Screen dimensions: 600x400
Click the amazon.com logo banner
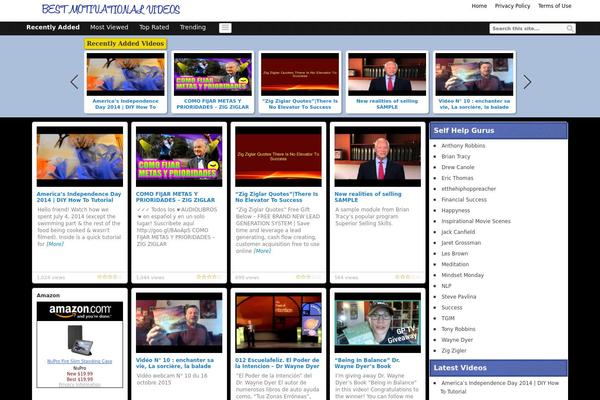tap(80, 311)
